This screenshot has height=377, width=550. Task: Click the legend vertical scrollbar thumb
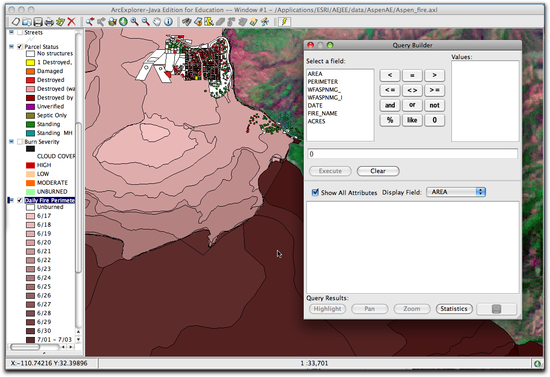(79, 197)
